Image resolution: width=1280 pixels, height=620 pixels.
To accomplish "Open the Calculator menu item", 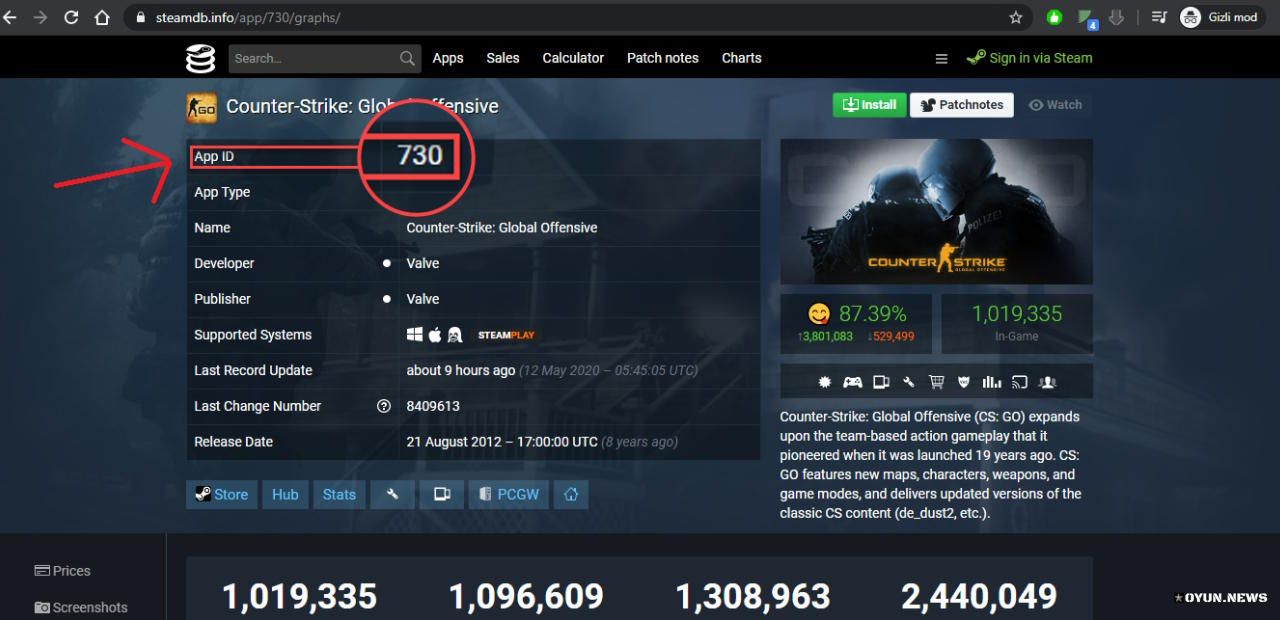I will [x=573, y=58].
